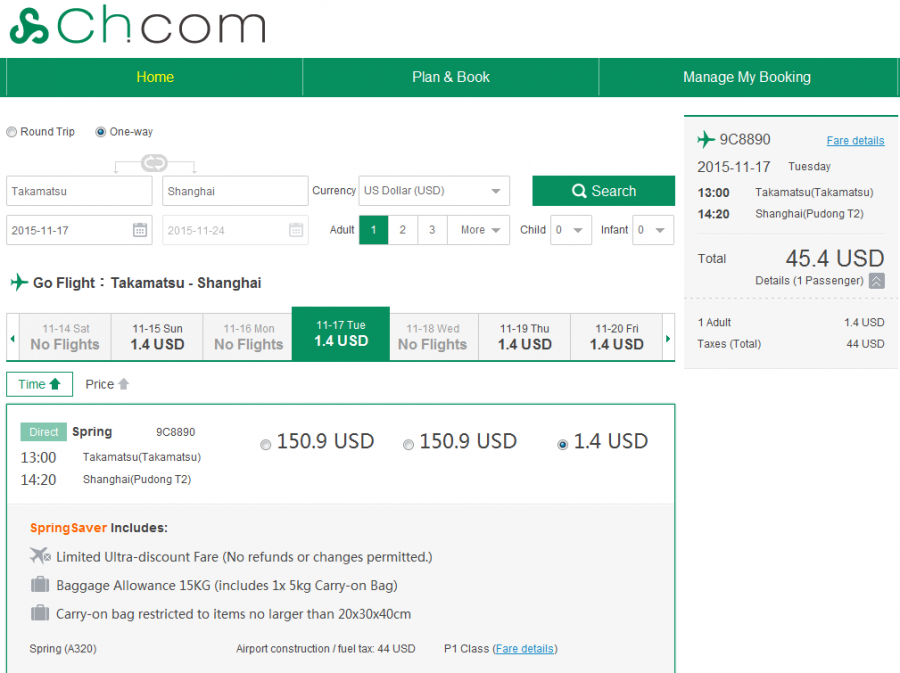Click the carry-on size restriction suitcase icon
Screen dimensions: 900x673
click(40, 613)
